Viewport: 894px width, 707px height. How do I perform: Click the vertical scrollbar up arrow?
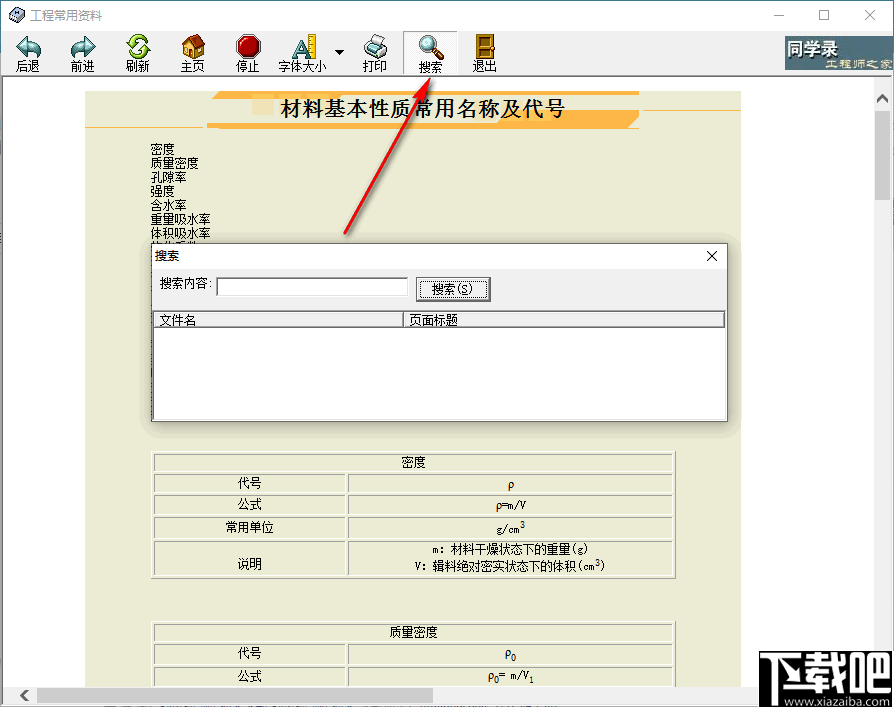tap(882, 98)
